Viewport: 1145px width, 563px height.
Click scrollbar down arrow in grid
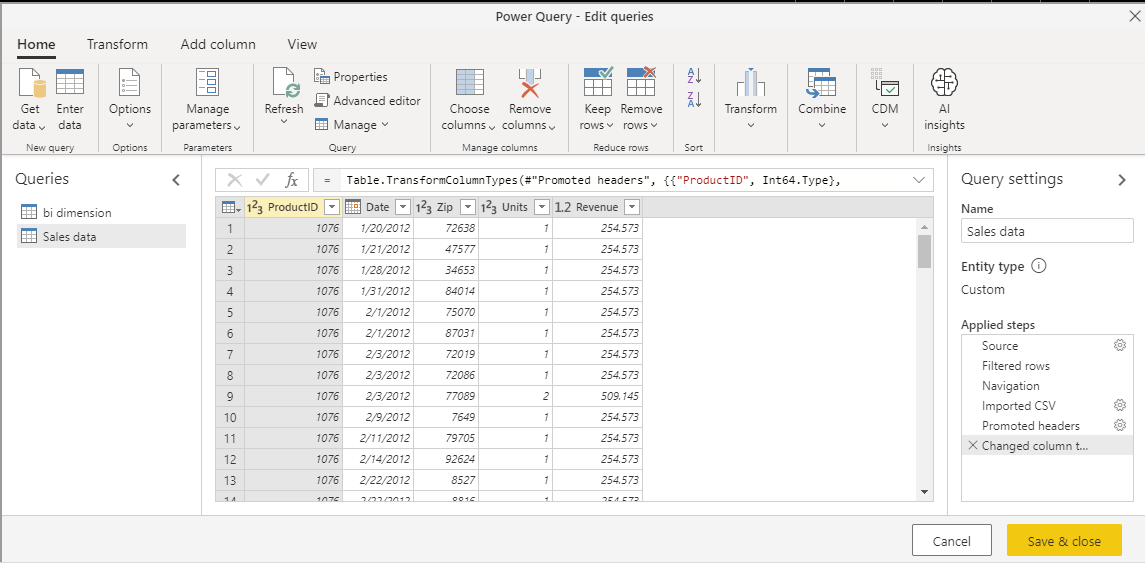[x=924, y=492]
